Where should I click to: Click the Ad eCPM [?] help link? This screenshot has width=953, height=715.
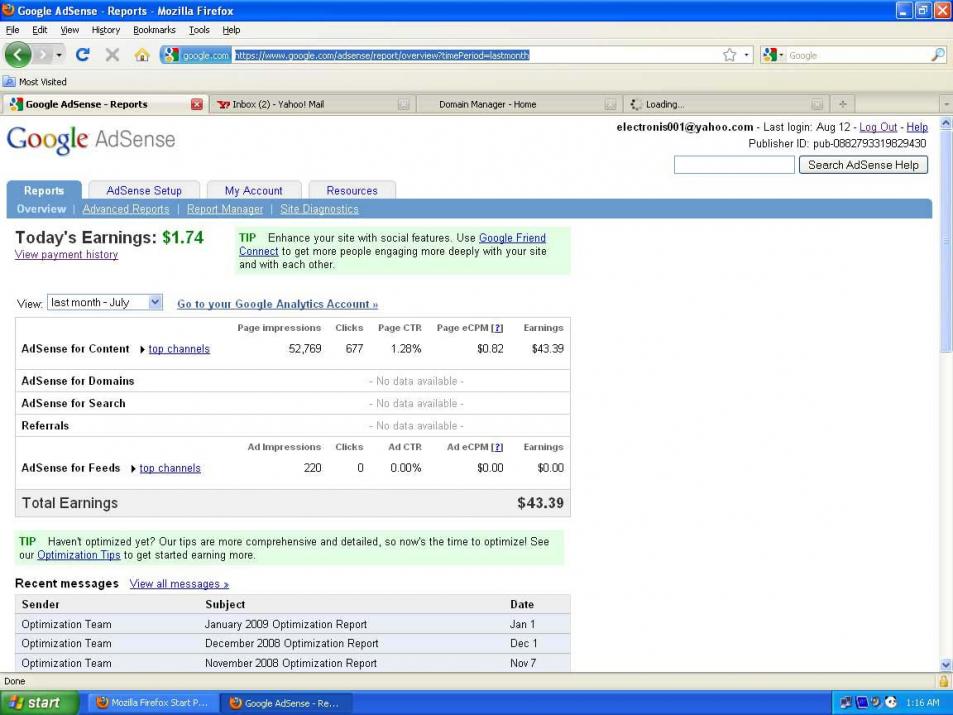pyautogui.click(x=497, y=447)
